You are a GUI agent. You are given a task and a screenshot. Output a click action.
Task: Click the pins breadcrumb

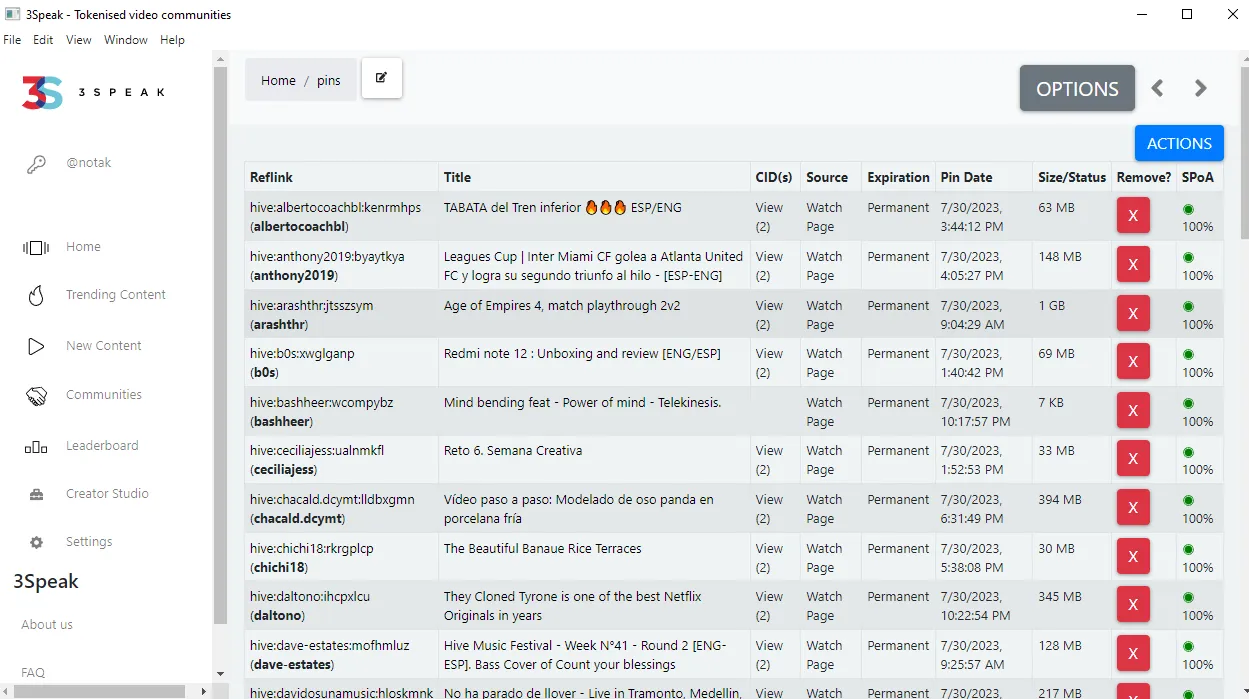[329, 81]
